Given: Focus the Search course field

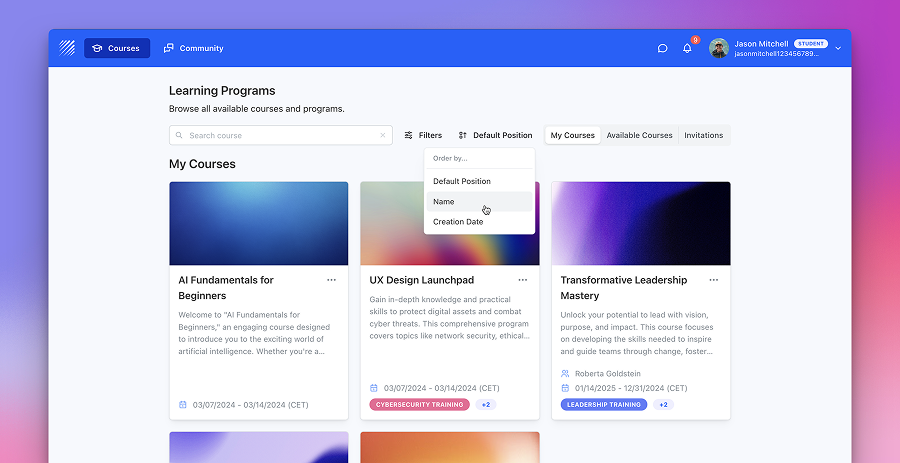Looking at the screenshot, I should point(281,135).
